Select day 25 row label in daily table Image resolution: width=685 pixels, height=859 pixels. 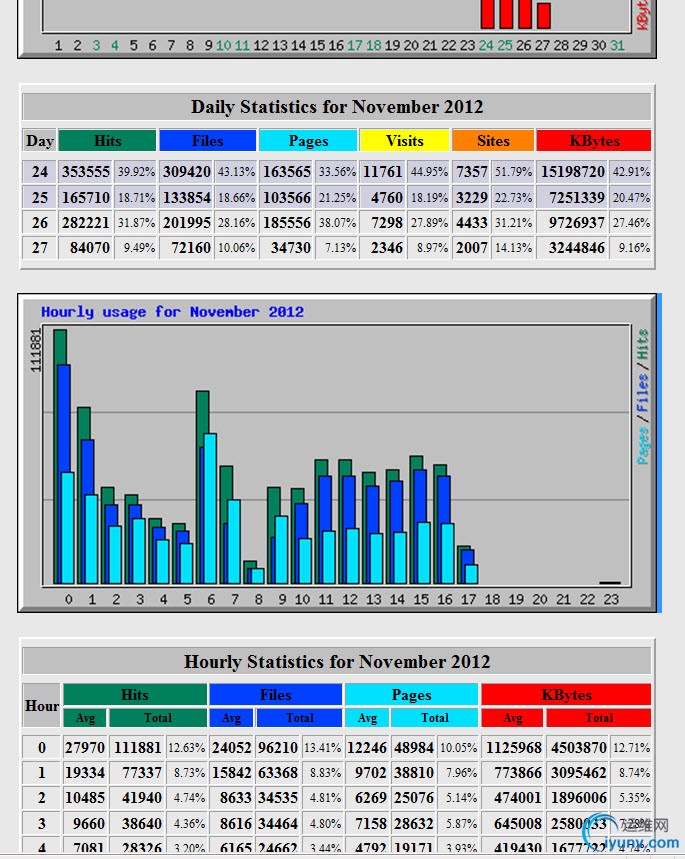click(39, 197)
